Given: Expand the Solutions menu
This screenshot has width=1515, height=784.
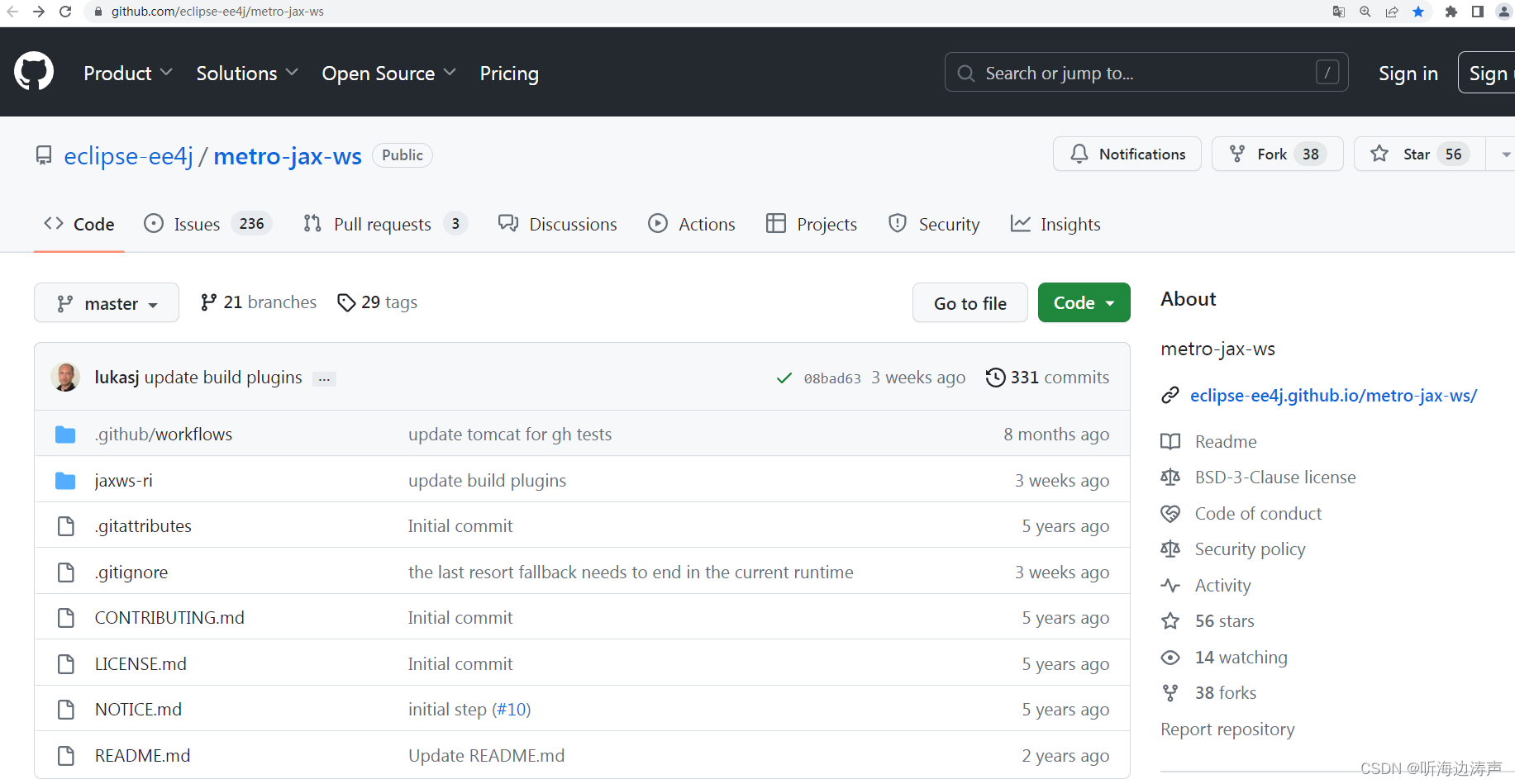Looking at the screenshot, I should 247,73.
